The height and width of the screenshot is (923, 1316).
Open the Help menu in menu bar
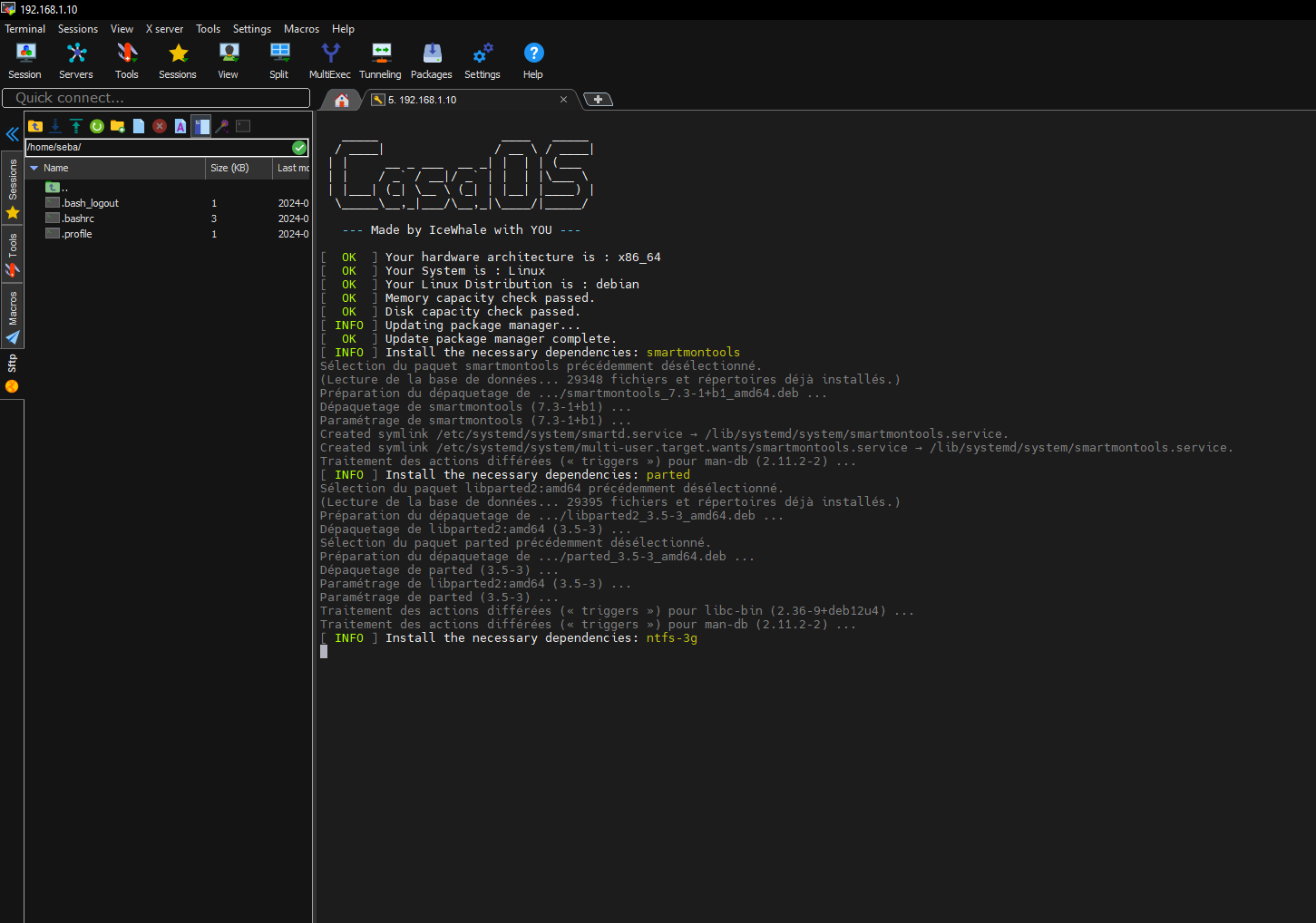click(343, 29)
